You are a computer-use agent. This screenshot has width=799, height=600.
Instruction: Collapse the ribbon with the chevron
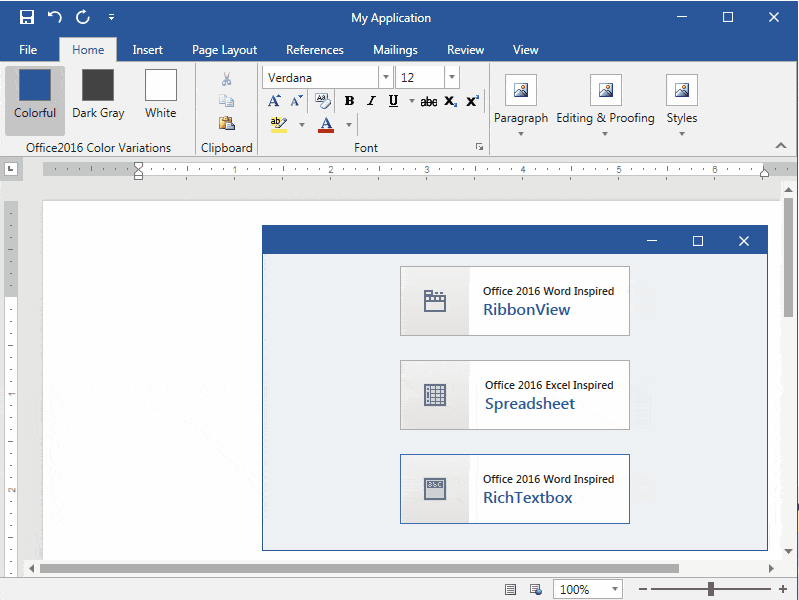click(x=781, y=145)
